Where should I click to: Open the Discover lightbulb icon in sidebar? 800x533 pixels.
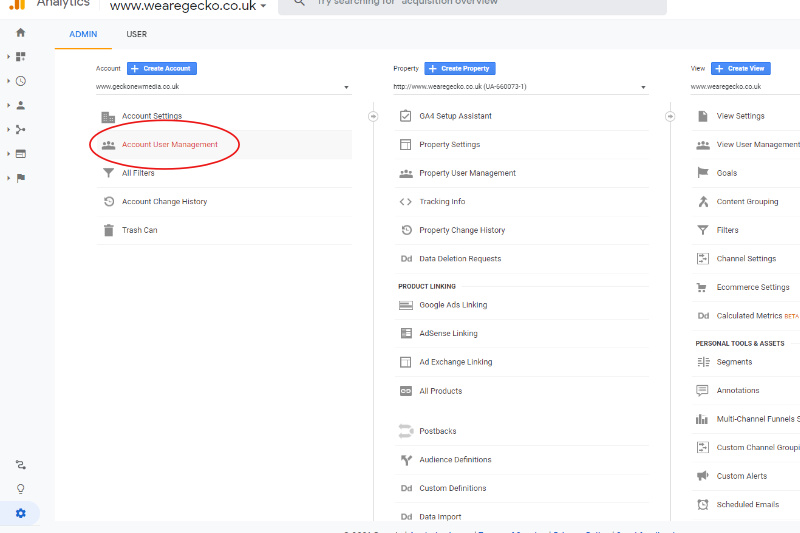[x=20, y=489]
